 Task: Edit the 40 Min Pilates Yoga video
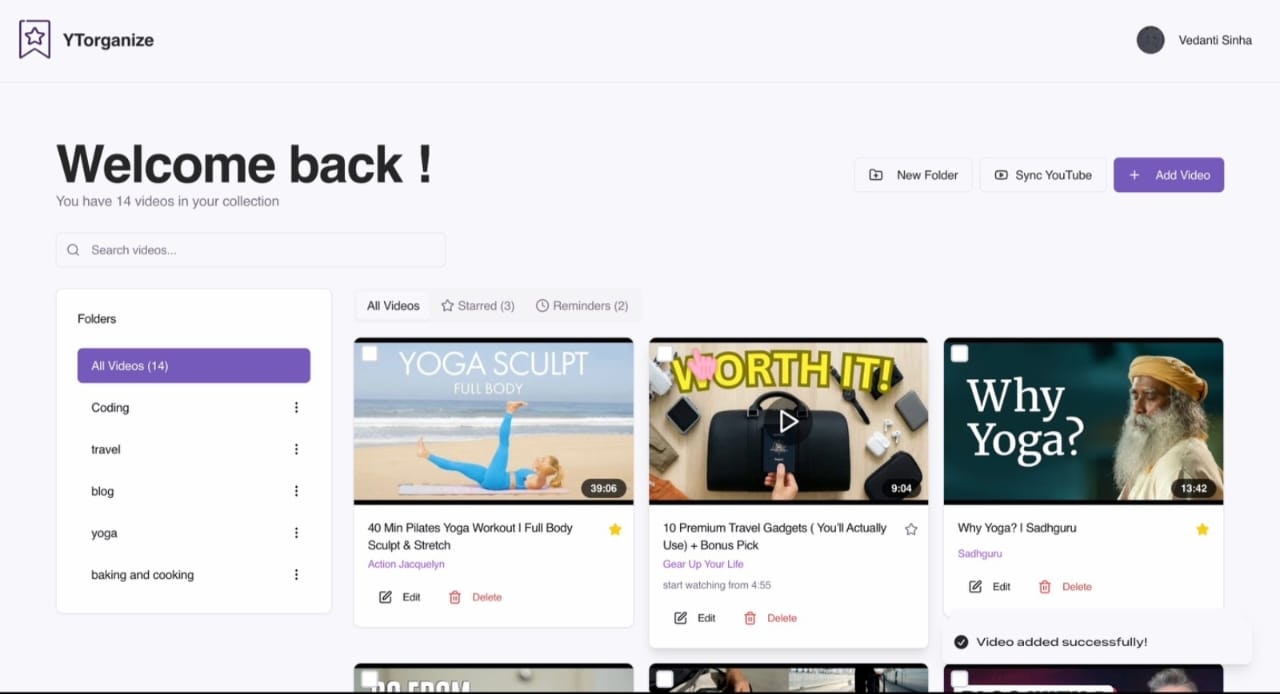click(x=400, y=597)
